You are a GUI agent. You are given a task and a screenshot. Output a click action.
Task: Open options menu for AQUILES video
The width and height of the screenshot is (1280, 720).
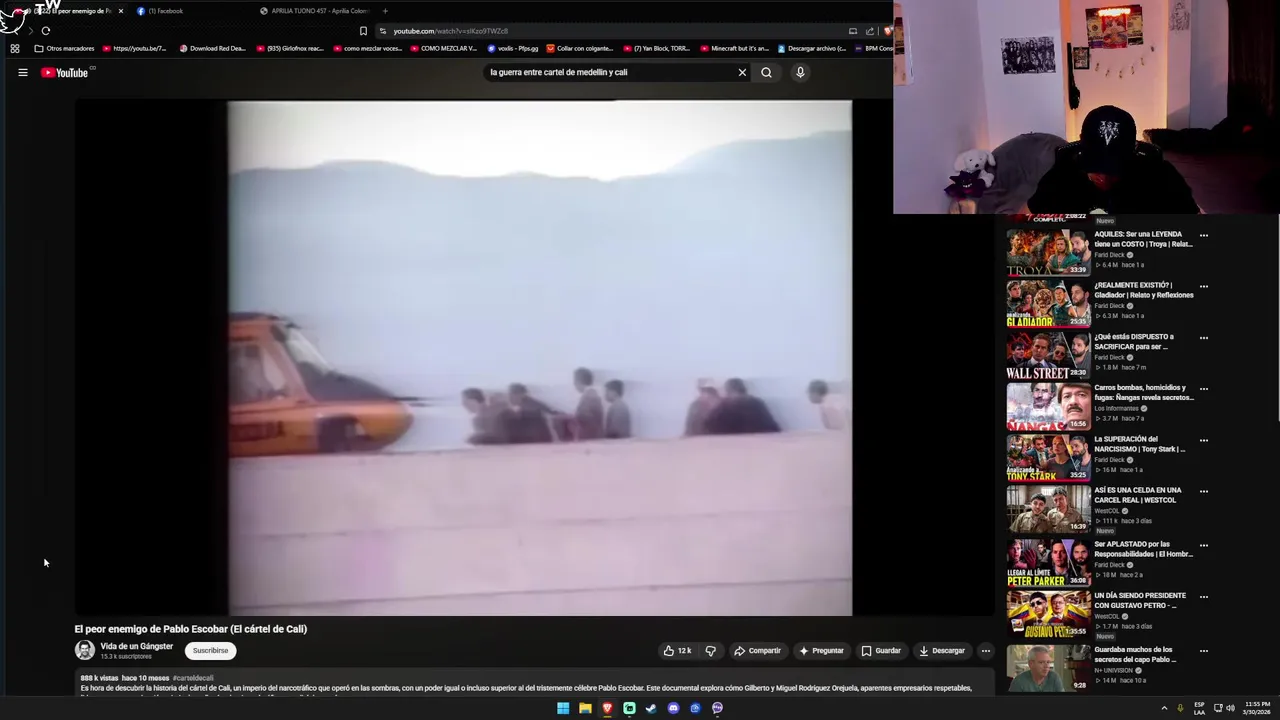(1204, 236)
